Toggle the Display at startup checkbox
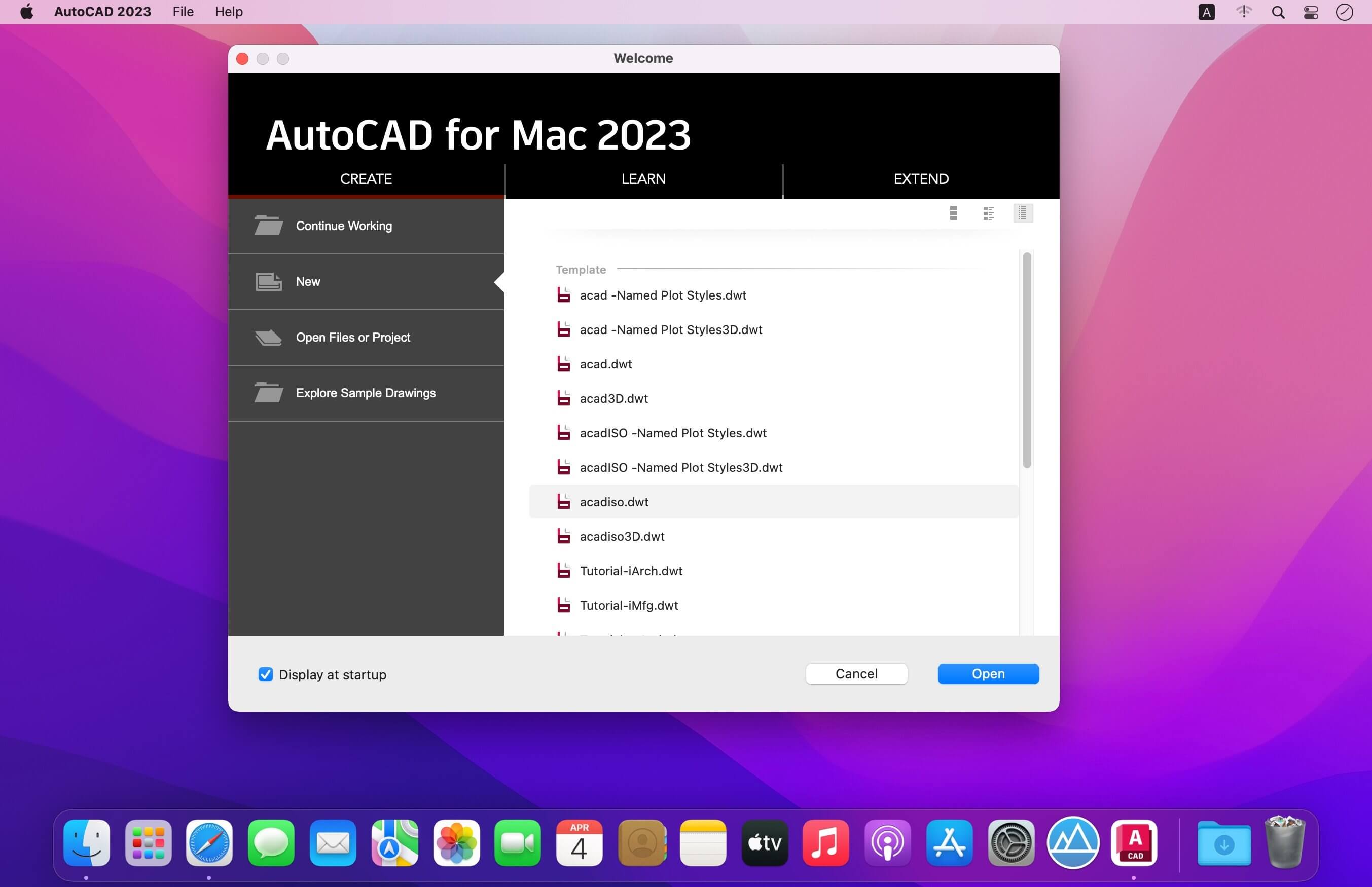1372x887 pixels. (x=265, y=674)
